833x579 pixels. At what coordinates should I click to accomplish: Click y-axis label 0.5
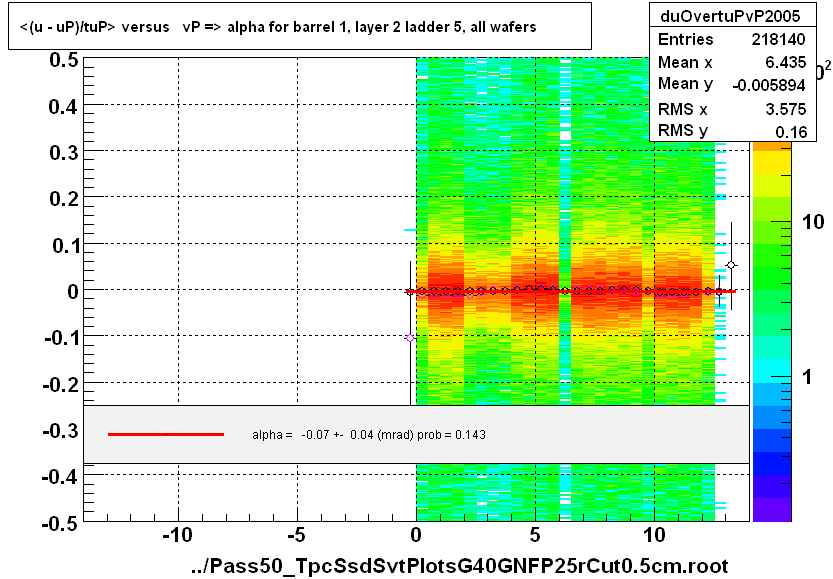pyautogui.click(x=64, y=60)
